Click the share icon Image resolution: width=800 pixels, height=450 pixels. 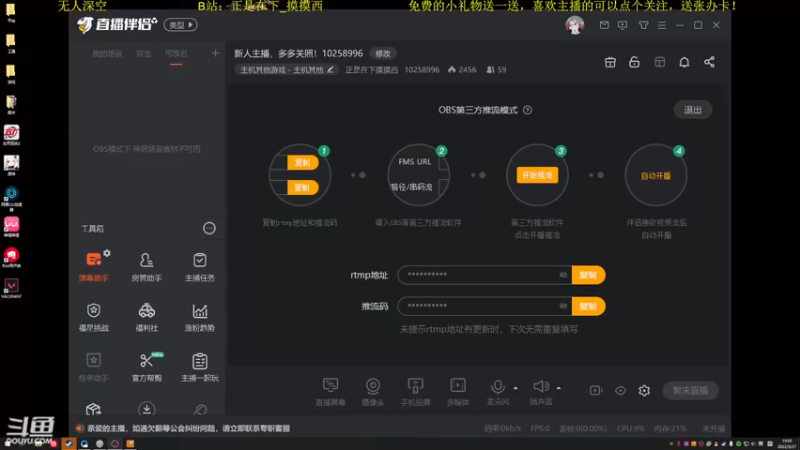pos(709,62)
